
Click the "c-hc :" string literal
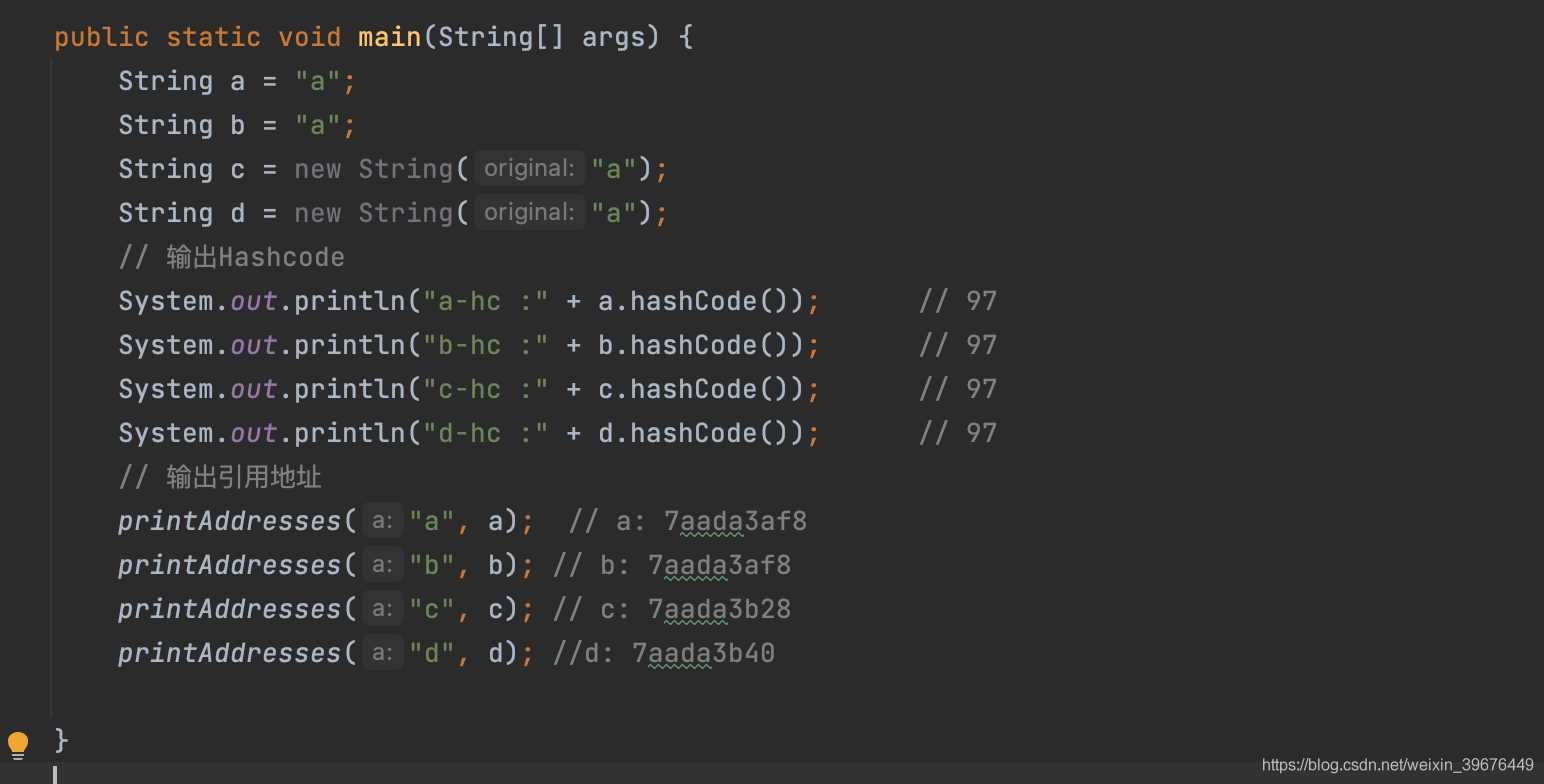tap(486, 390)
